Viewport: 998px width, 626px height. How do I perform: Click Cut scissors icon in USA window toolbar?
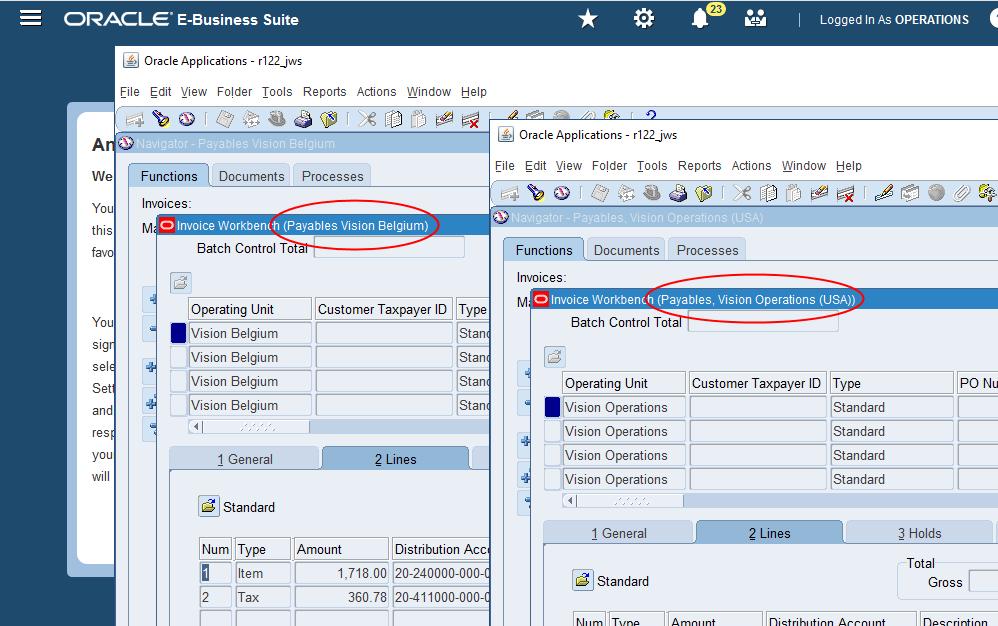pos(742,193)
